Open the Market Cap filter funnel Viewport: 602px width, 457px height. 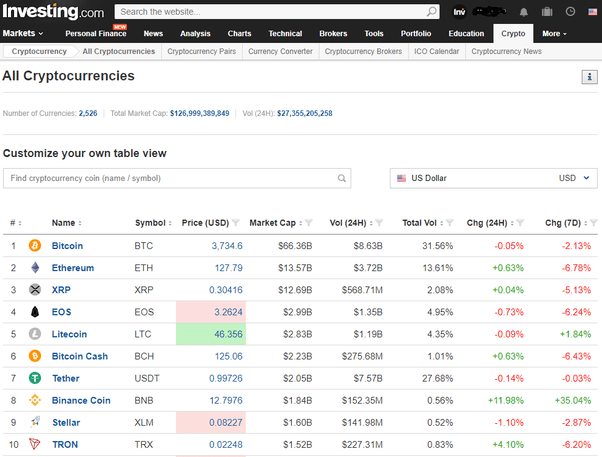click(309, 223)
